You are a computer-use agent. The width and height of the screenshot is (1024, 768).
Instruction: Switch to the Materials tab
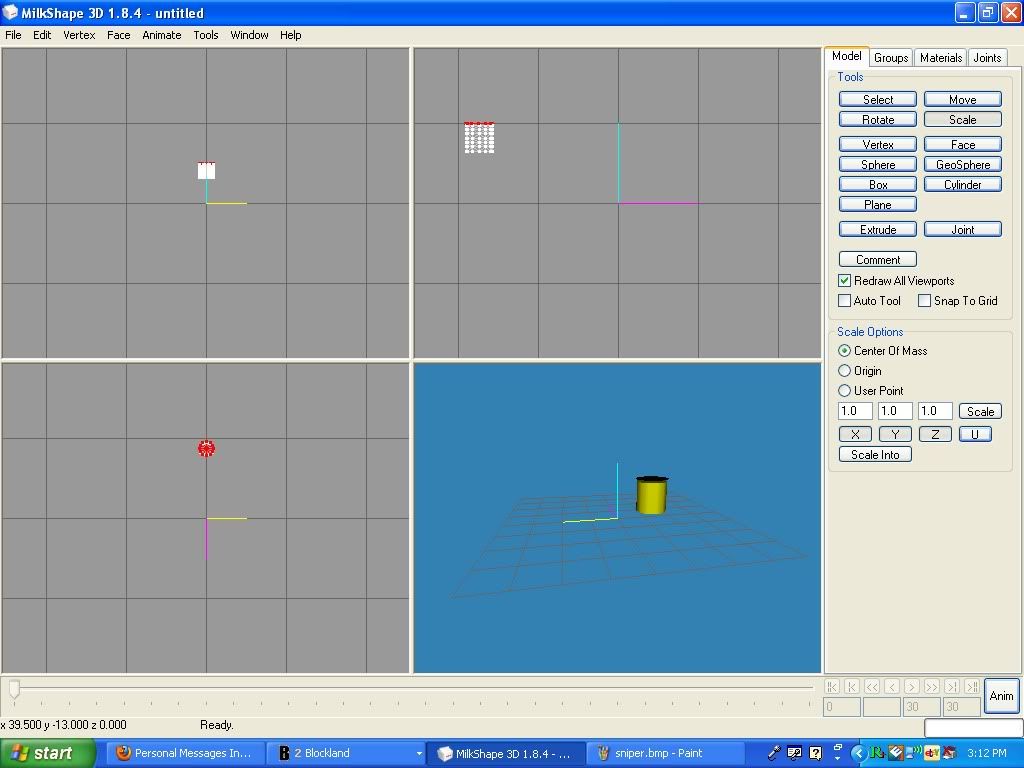coord(940,58)
